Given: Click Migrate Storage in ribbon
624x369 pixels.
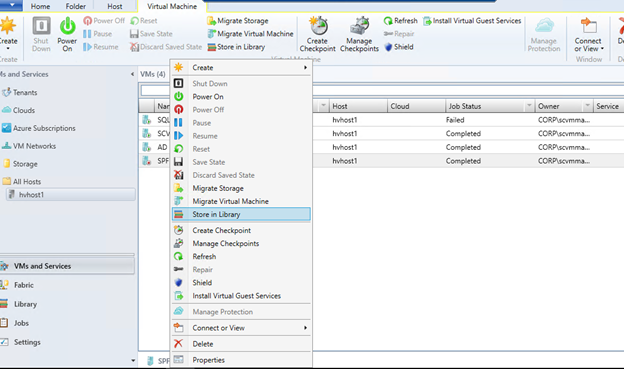Looking at the screenshot, I should tap(238, 21).
